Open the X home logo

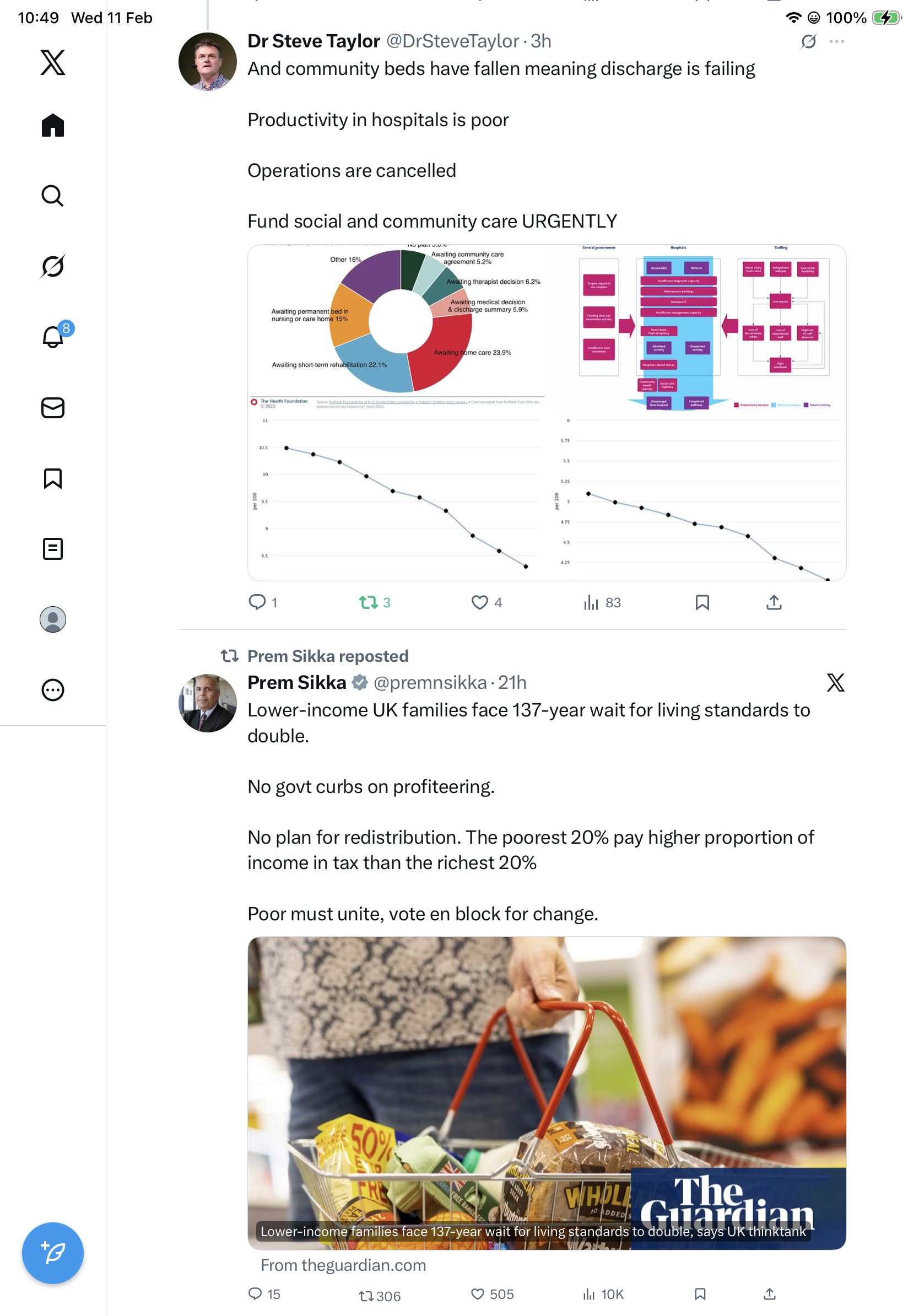[x=53, y=62]
